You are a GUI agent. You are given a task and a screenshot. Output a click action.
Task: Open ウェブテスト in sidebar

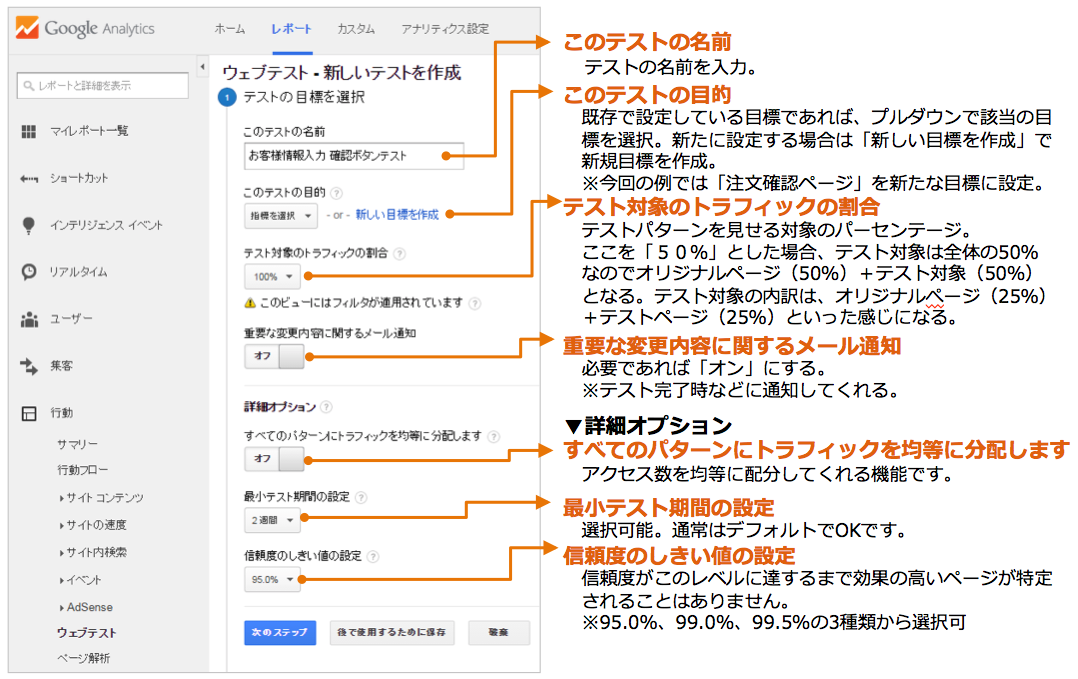point(86,634)
